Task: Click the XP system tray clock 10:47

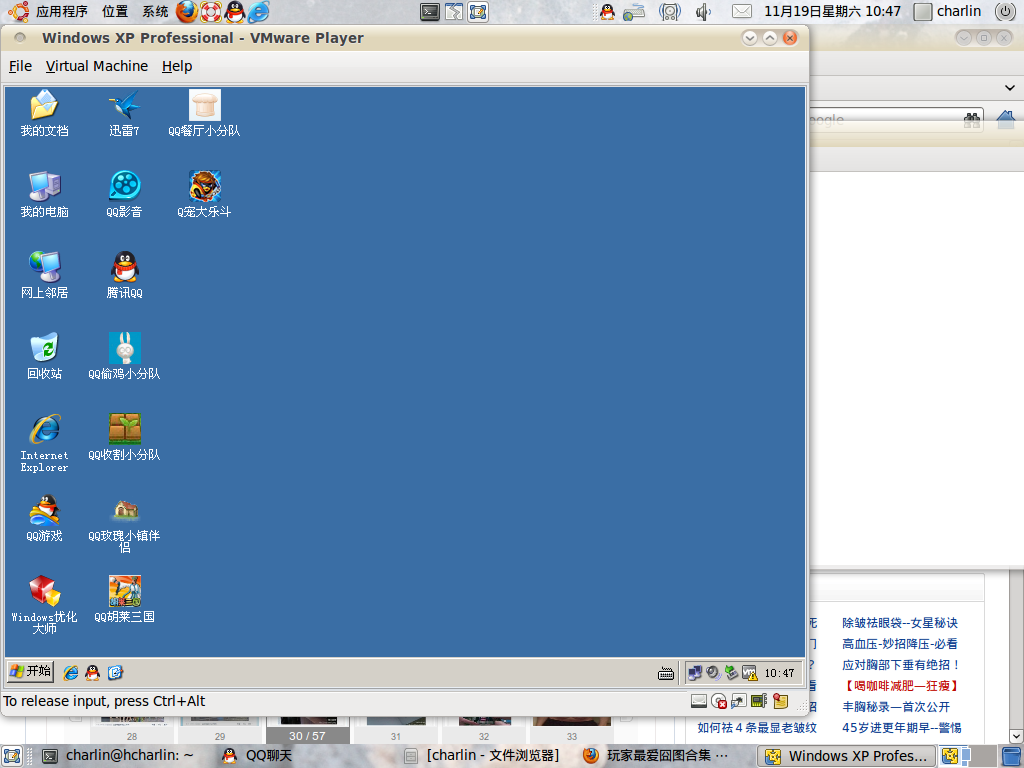Action: [779, 673]
